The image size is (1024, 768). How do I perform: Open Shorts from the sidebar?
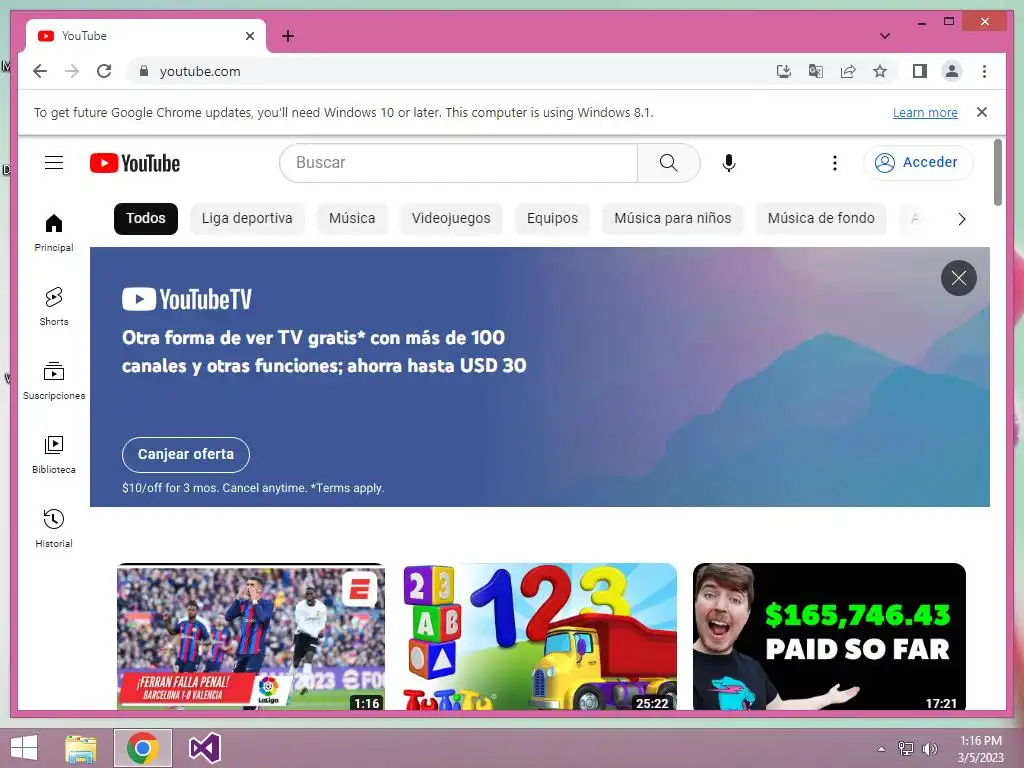click(x=54, y=306)
